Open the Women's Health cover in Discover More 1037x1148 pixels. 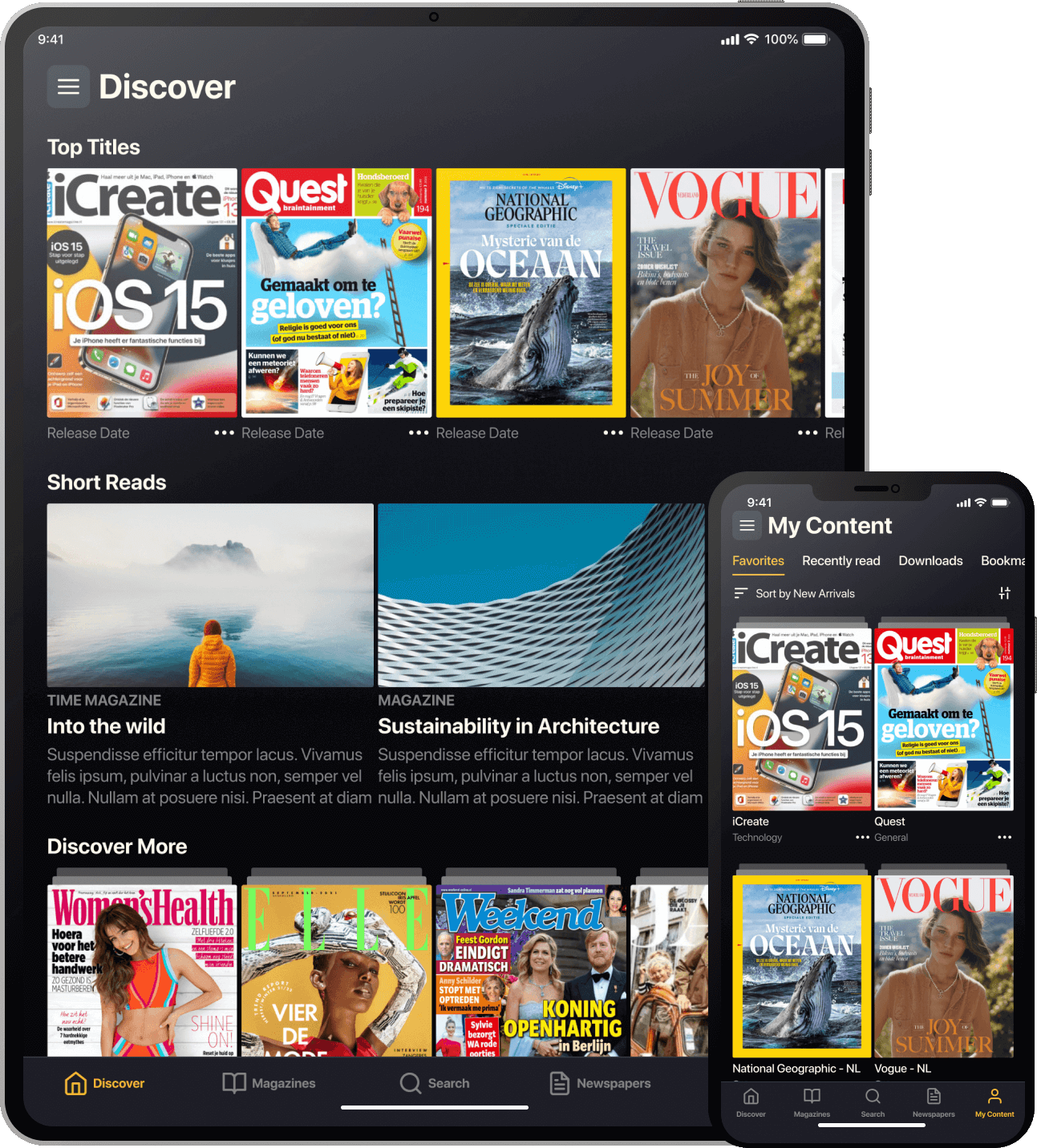point(142,970)
